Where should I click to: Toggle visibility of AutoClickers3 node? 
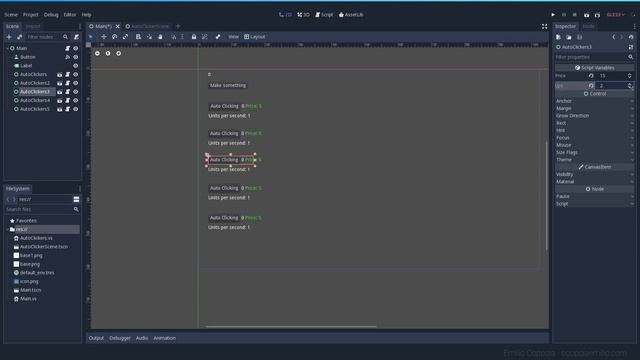[x=76, y=92]
